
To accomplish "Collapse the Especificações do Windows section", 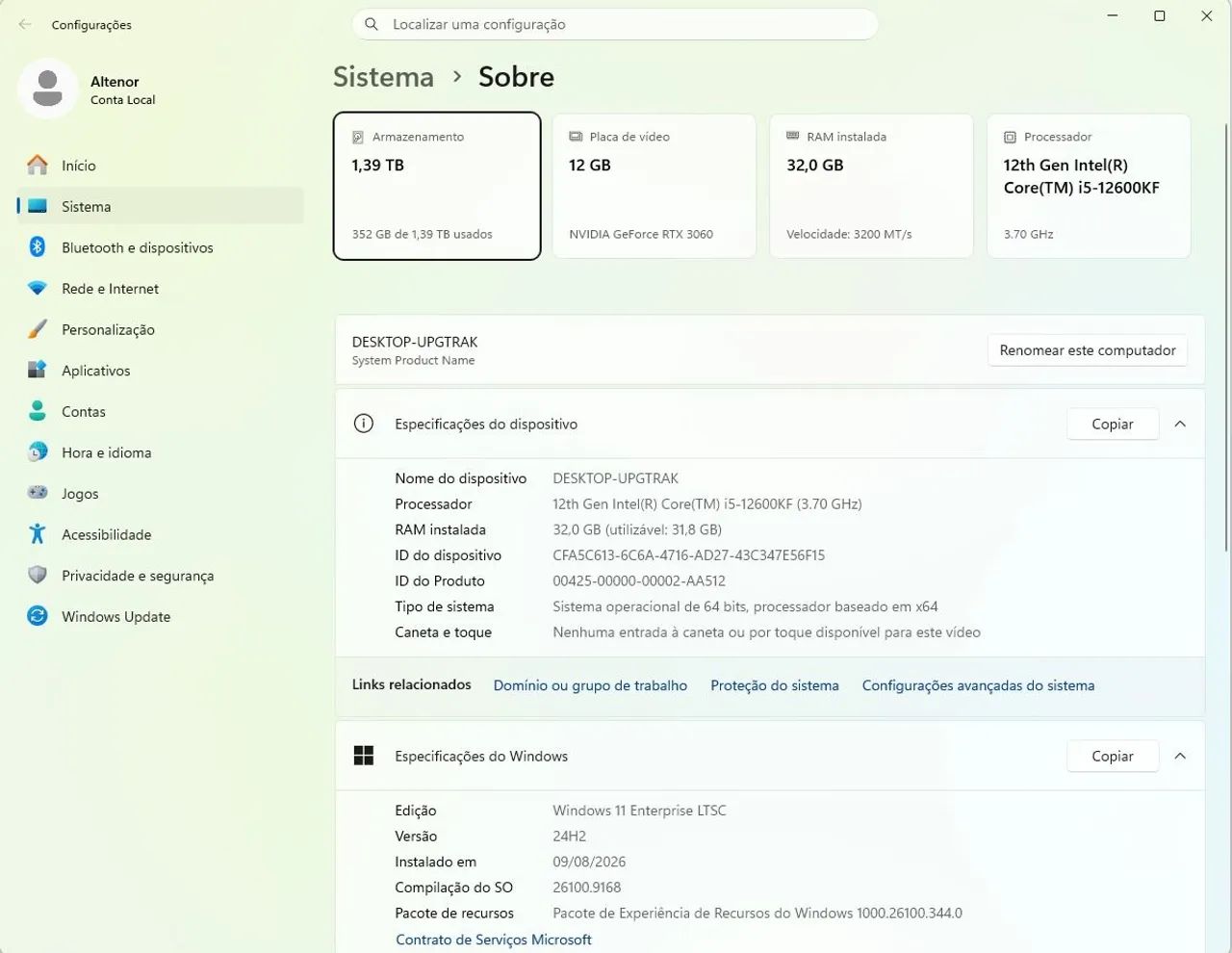I will click(x=1180, y=756).
